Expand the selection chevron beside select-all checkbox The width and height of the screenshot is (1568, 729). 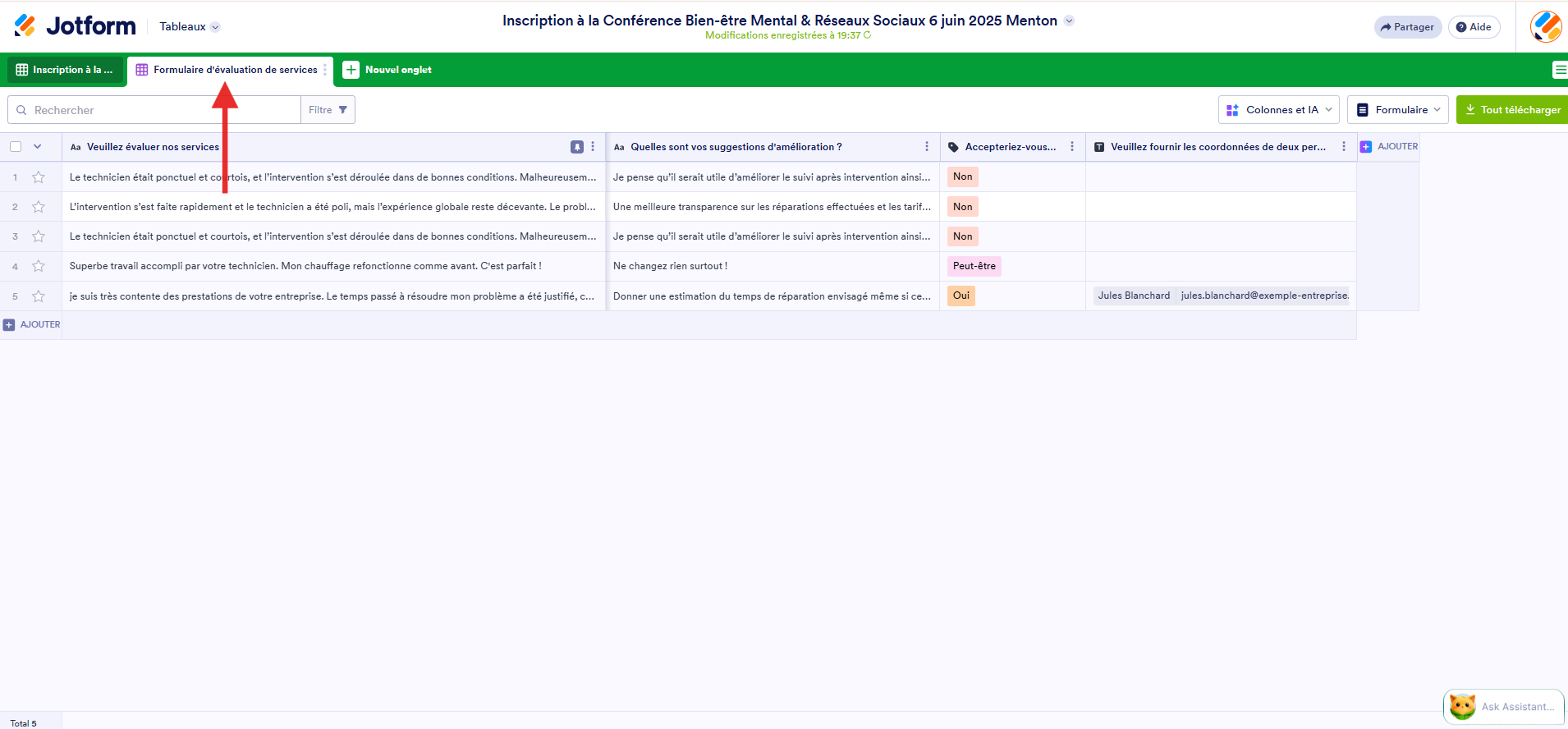tap(37, 147)
